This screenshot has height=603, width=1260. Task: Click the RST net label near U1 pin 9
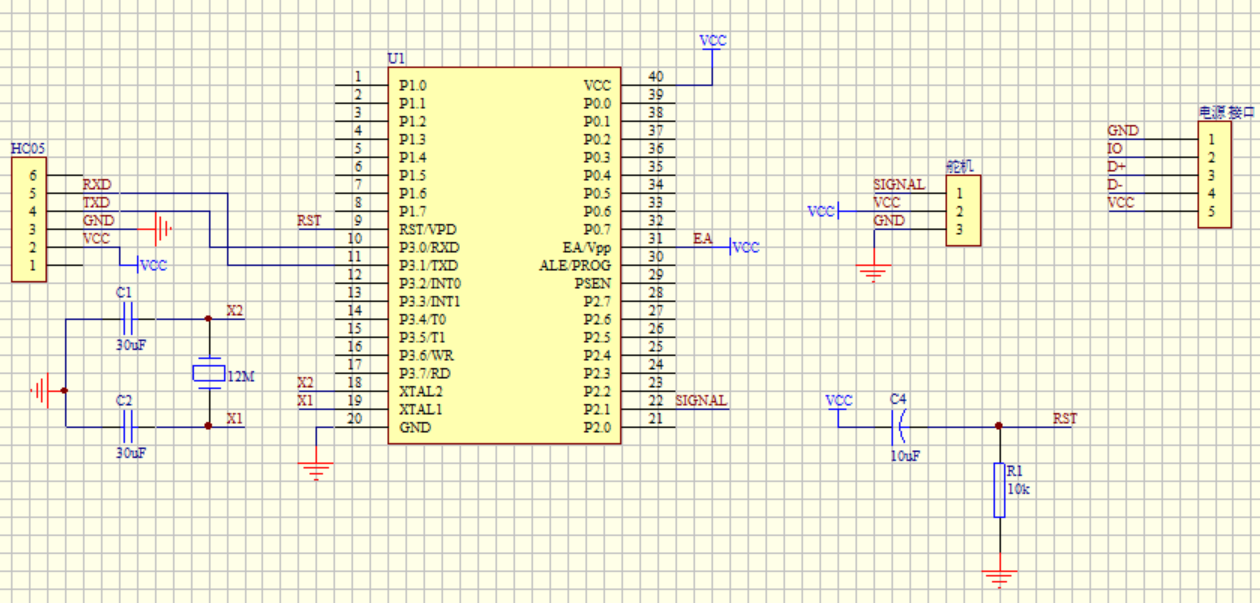click(310, 221)
